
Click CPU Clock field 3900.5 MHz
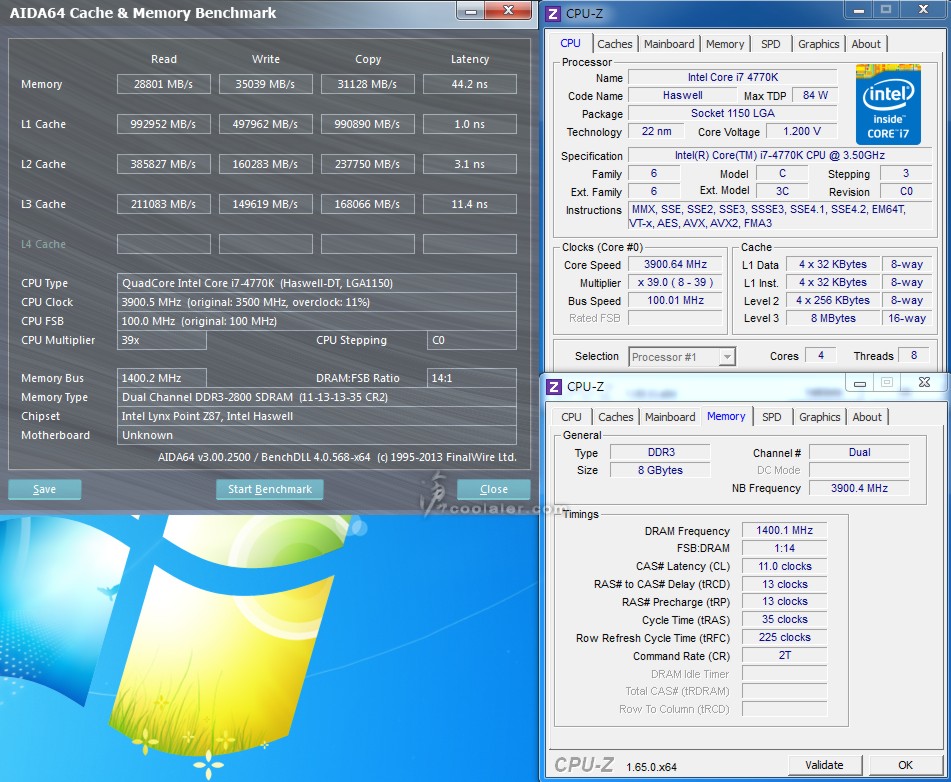317,302
